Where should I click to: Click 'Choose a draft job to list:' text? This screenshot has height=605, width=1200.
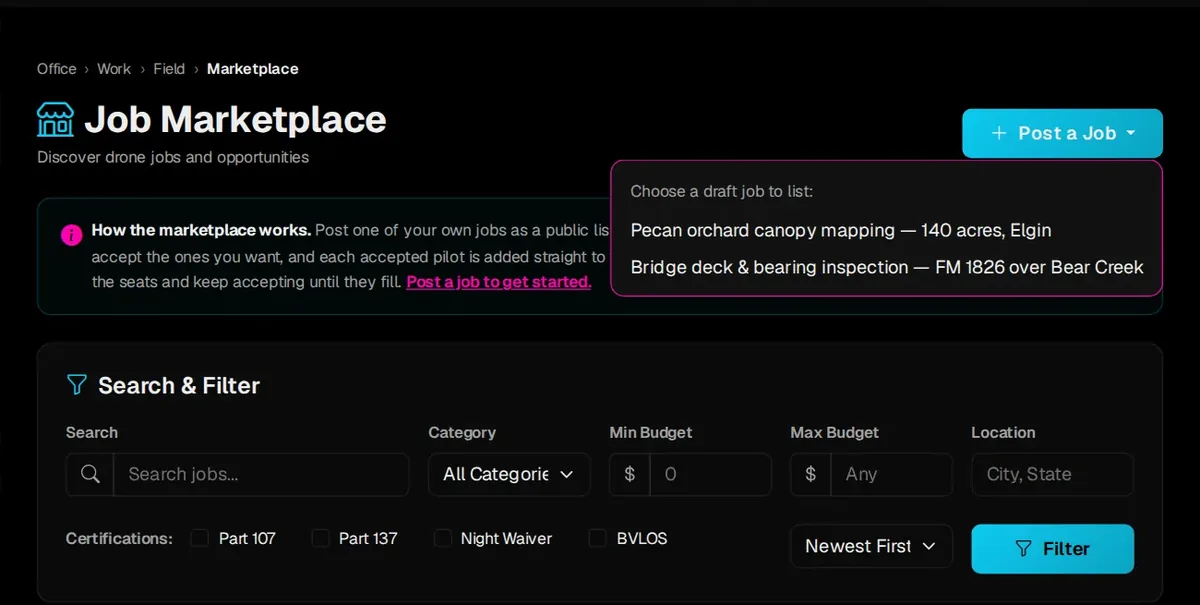[722, 191]
